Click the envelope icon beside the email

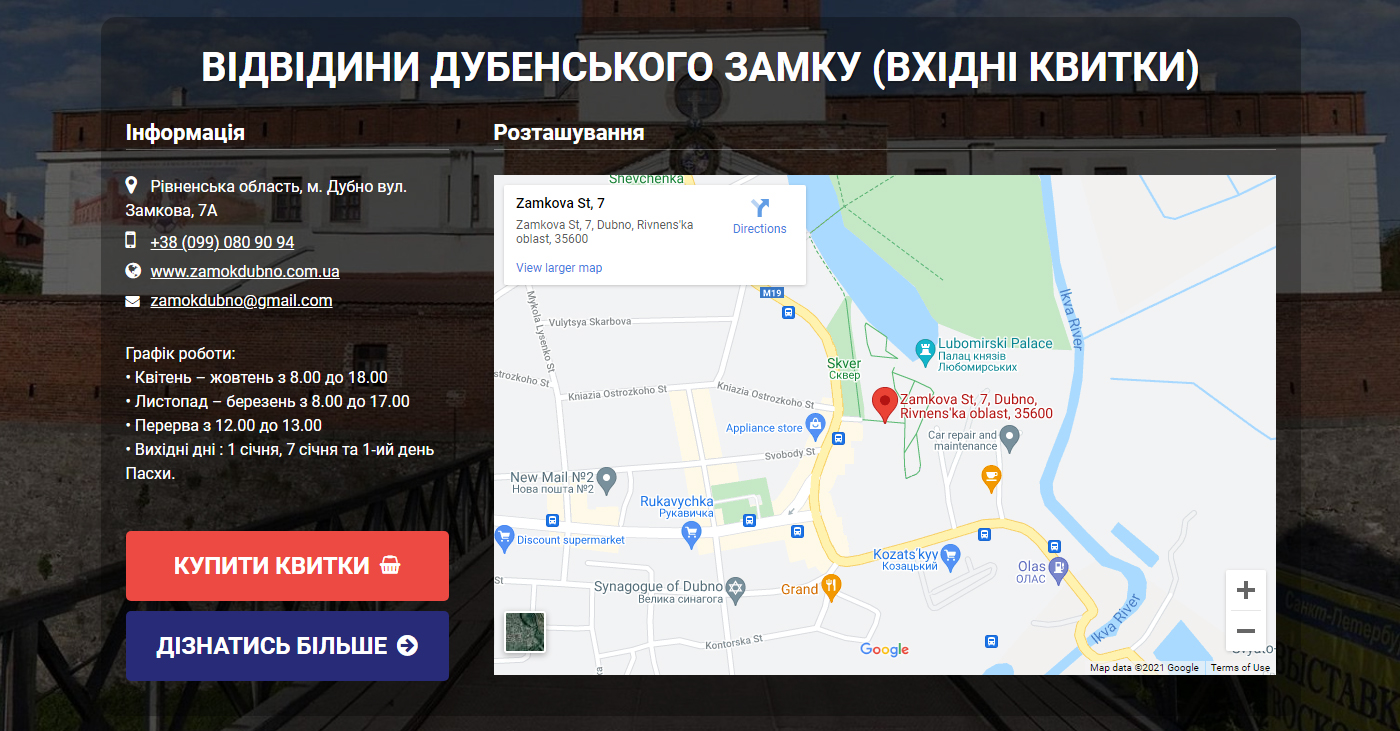point(132,301)
